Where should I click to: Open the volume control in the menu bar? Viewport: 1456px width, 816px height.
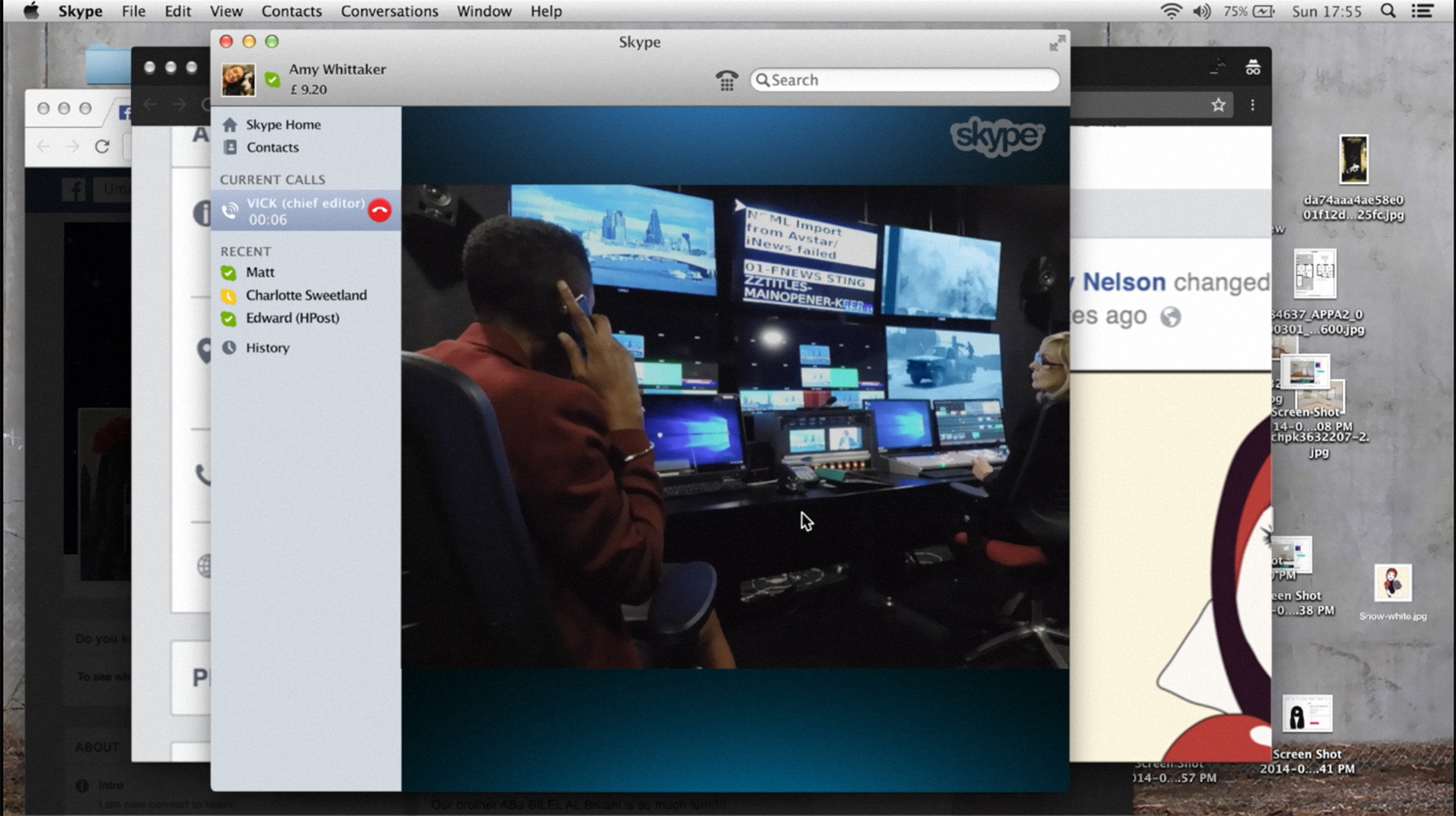click(1201, 11)
